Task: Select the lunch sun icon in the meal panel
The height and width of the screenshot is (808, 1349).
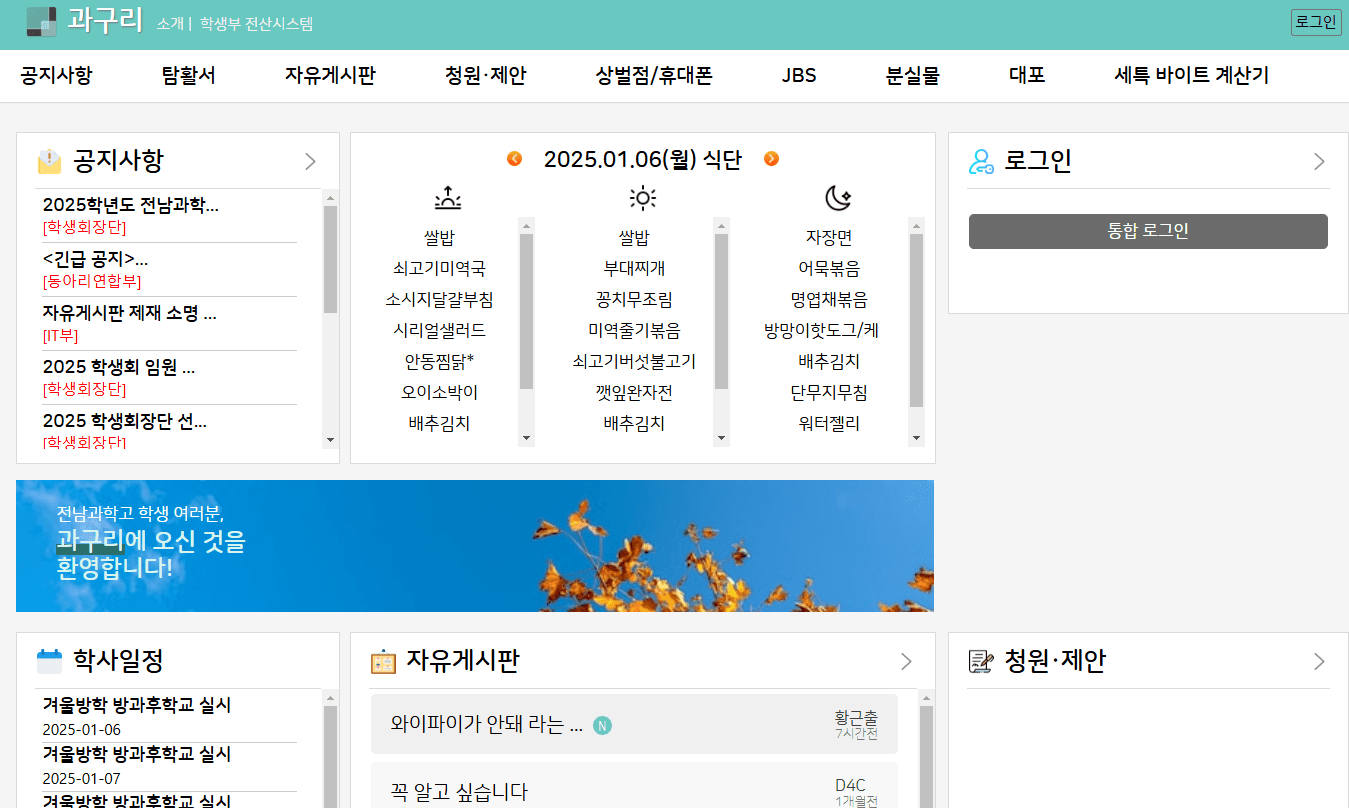Action: click(642, 197)
